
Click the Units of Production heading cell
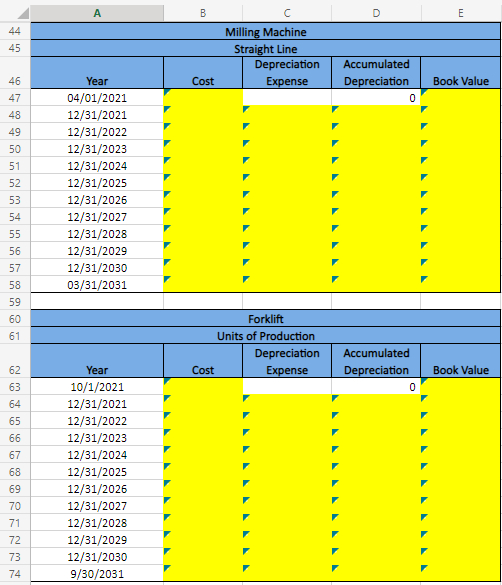(266, 336)
